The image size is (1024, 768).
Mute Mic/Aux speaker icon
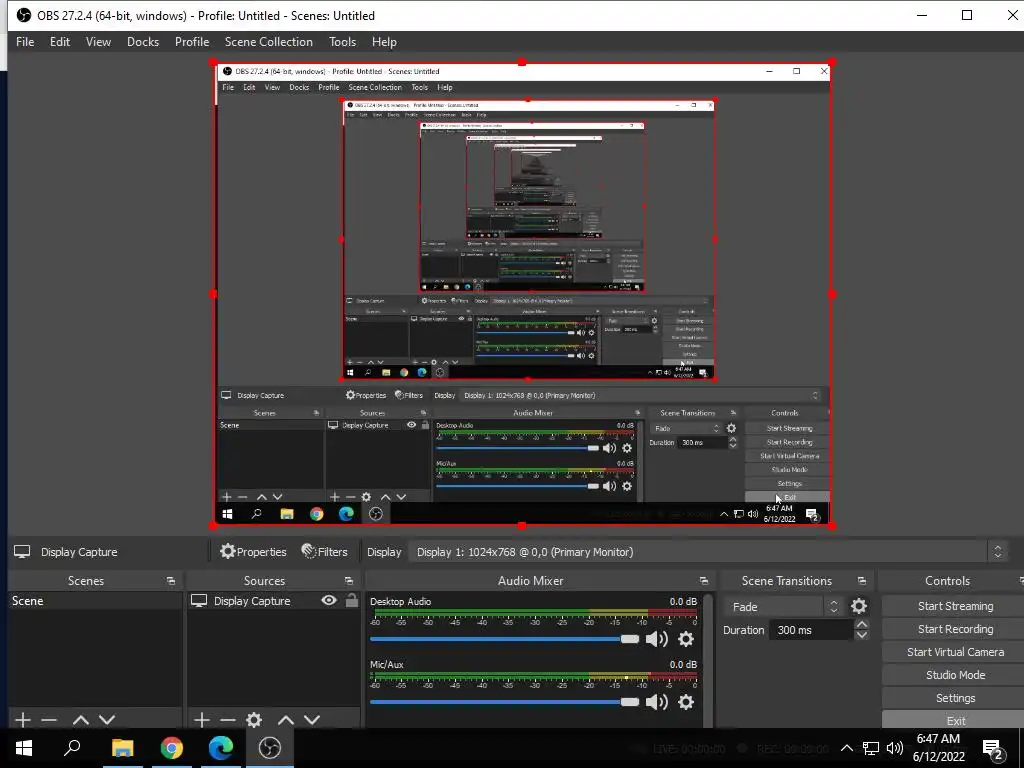tap(656, 702)
